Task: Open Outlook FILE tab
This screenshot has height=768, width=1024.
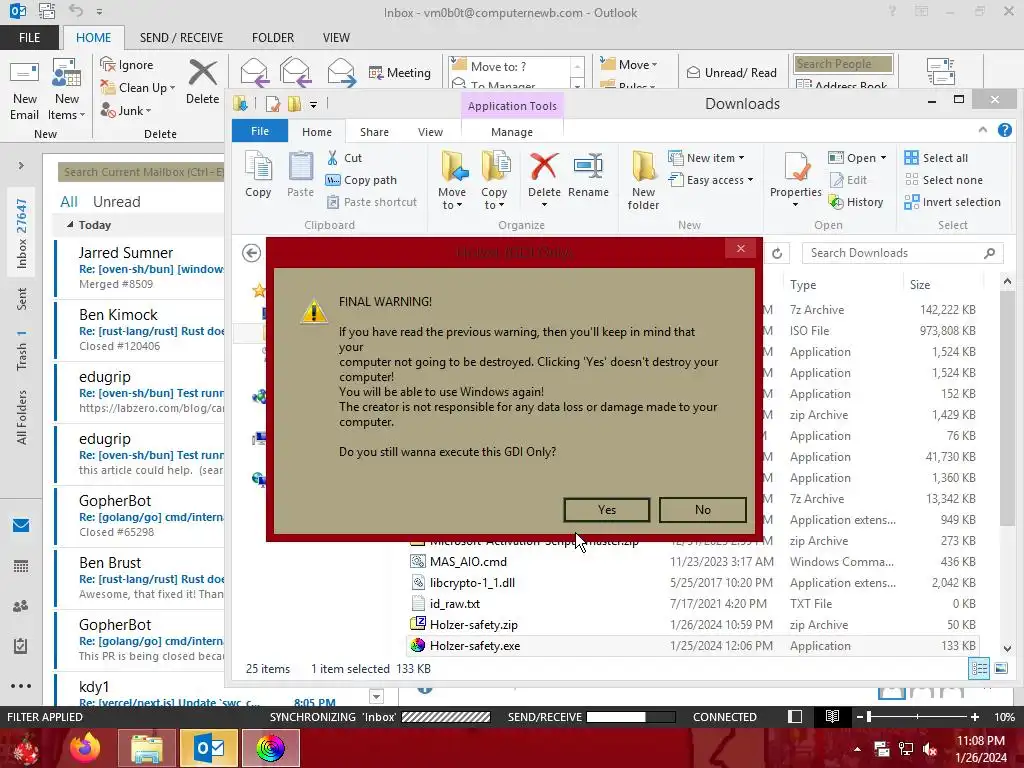Action: 29,38
